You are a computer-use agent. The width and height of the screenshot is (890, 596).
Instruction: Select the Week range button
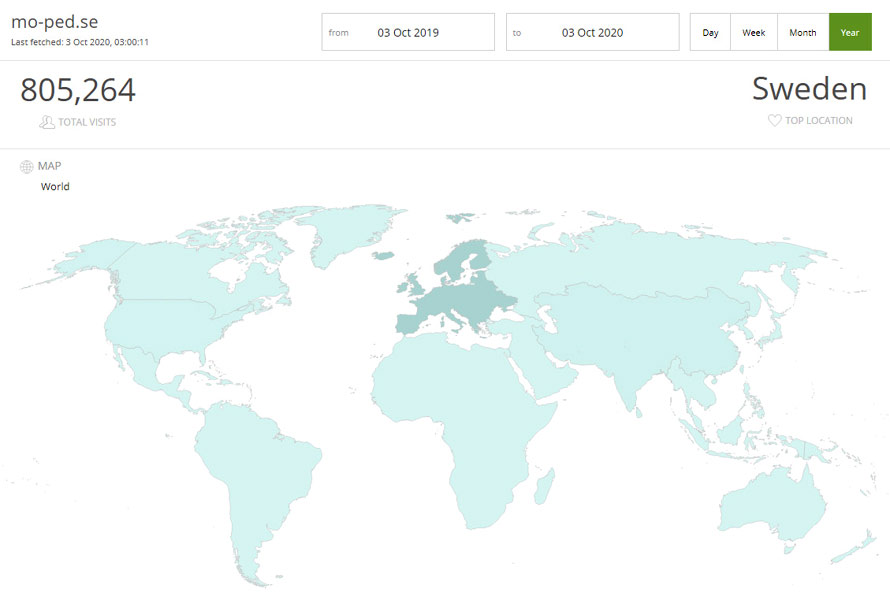[x=754, y=32]
